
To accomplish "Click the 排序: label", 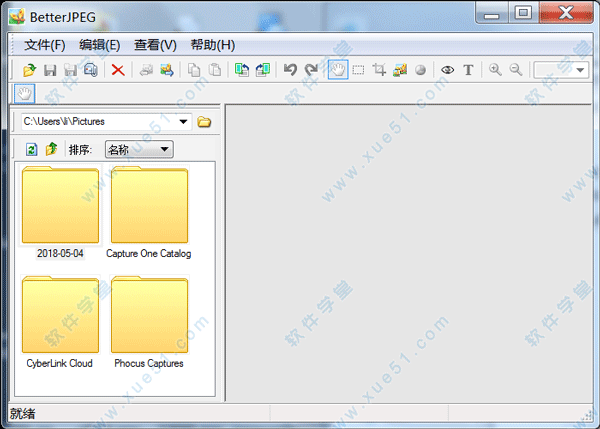I will [x=80, y=150].
